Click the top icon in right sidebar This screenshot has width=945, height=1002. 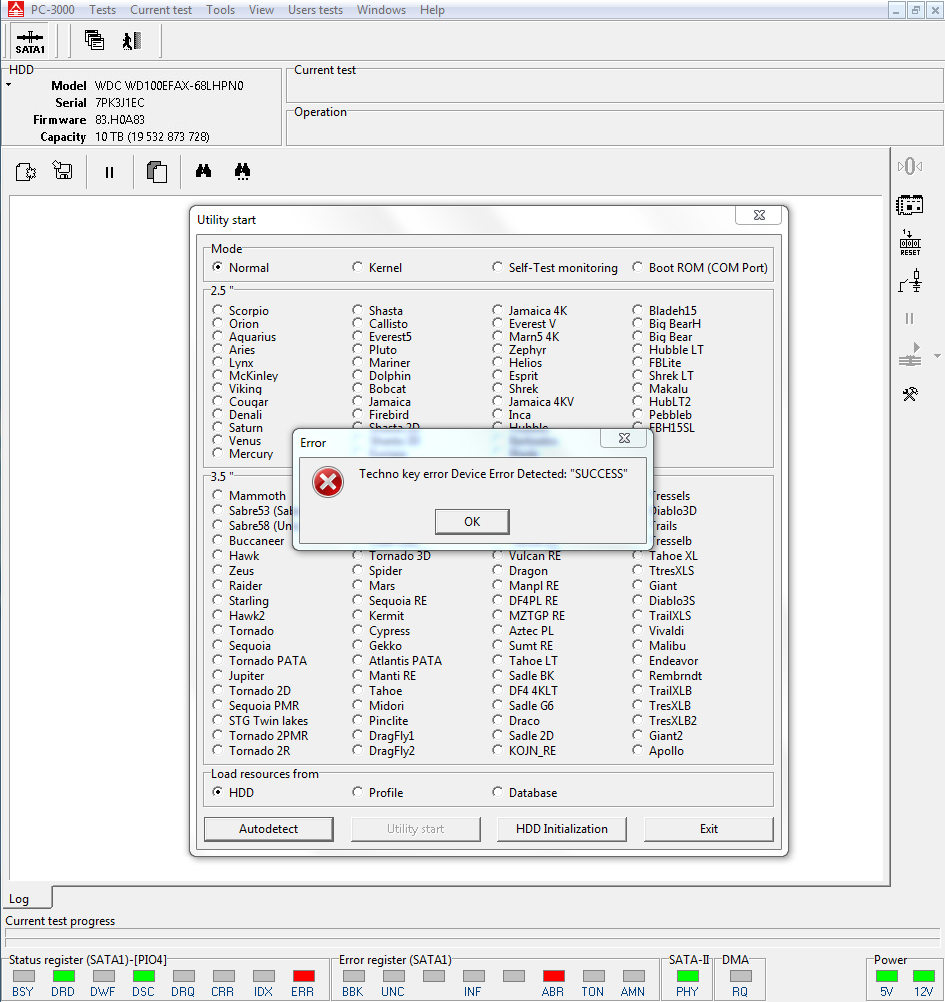click(x=909, y=167)
